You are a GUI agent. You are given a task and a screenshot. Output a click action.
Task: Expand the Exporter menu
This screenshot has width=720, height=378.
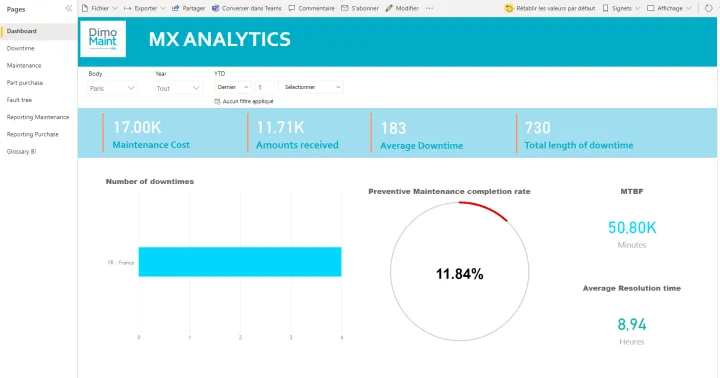tap(145, 8)
